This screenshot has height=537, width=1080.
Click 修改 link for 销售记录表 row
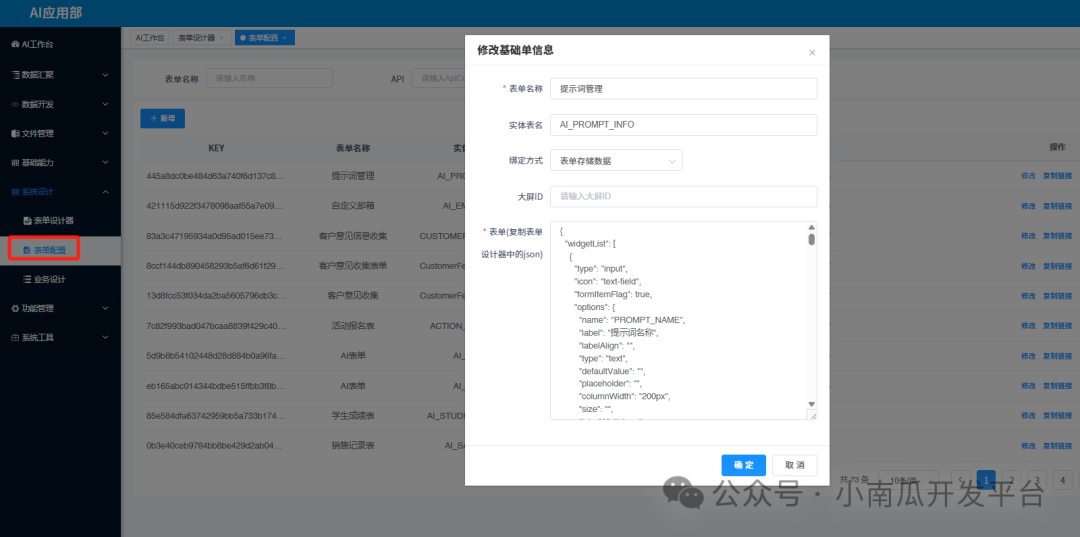click(x=1028, y=445)
